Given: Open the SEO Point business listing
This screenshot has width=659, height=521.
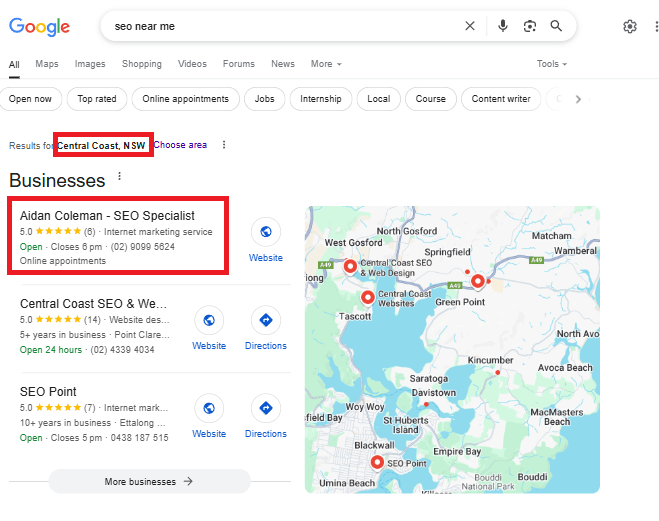Looking at the screenshot, I should point(48,392).
